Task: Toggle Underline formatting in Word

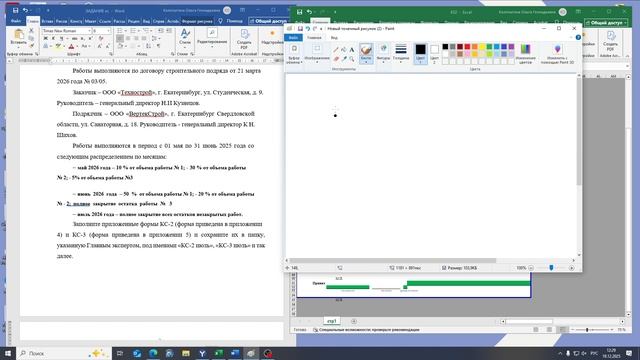Action: 61,38
